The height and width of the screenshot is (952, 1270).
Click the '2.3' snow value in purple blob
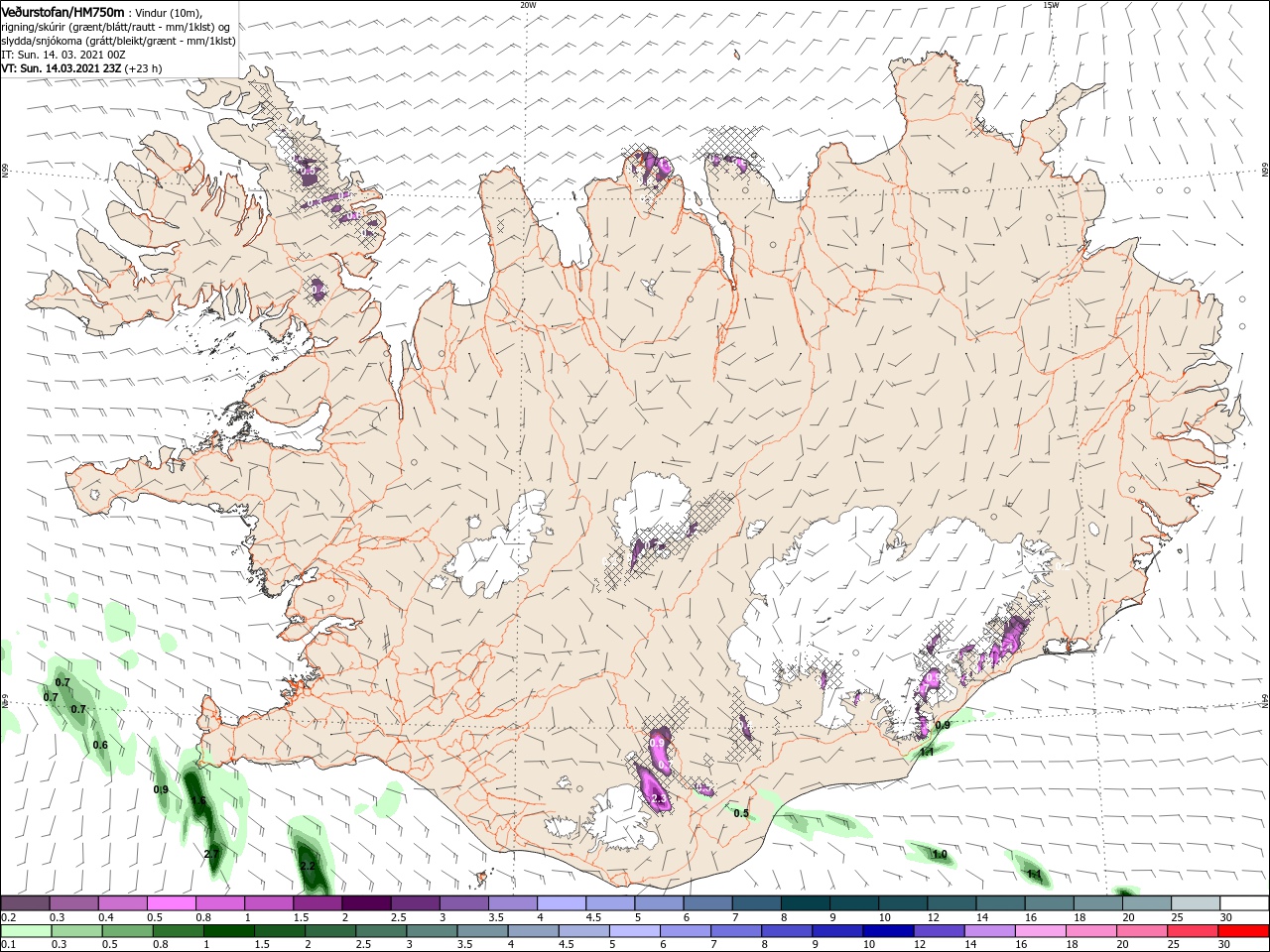pos(658,798)
